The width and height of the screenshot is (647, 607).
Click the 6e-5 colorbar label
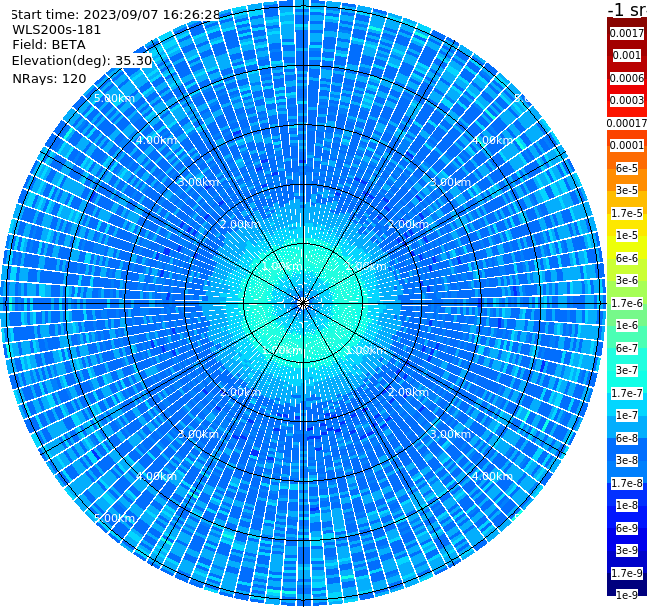(x=627, y=168)
